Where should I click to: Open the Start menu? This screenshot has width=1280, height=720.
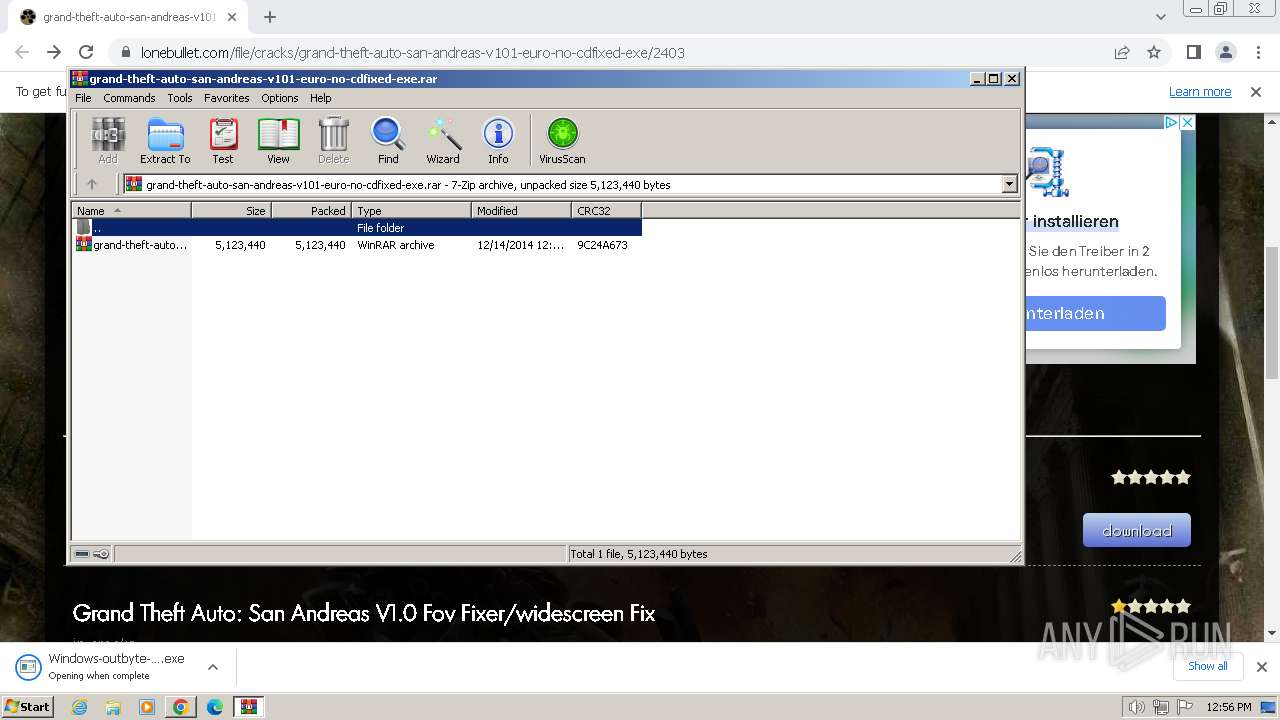(28, 706)
